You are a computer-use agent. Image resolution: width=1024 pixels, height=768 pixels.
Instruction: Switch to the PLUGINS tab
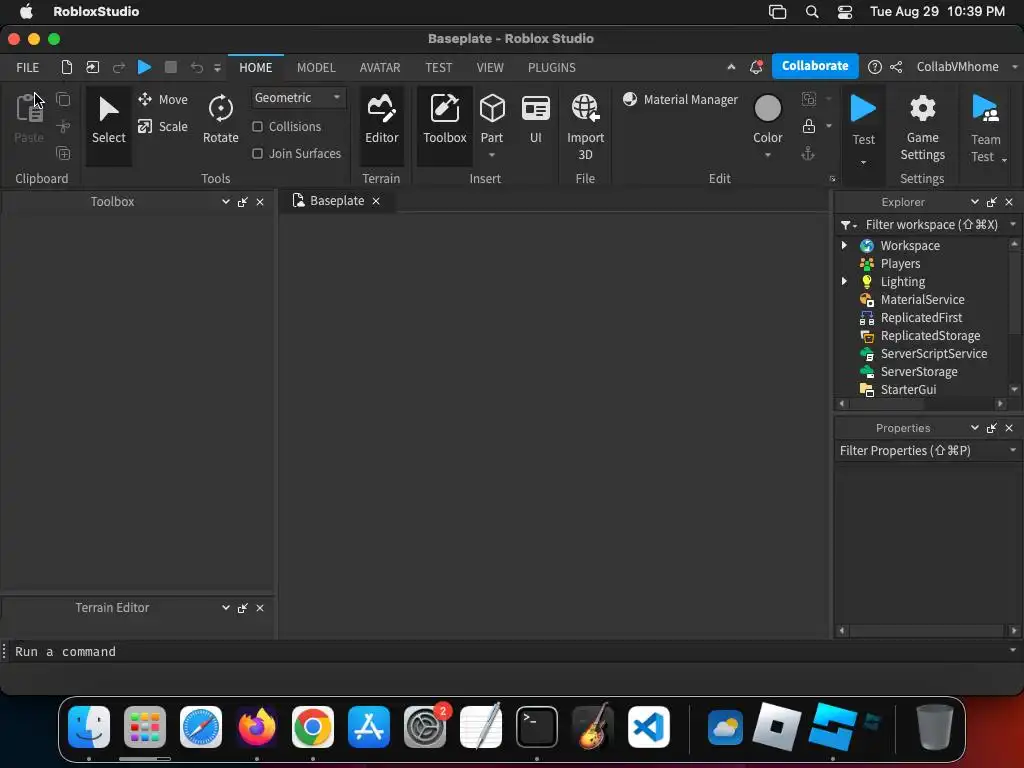(552, 67)
